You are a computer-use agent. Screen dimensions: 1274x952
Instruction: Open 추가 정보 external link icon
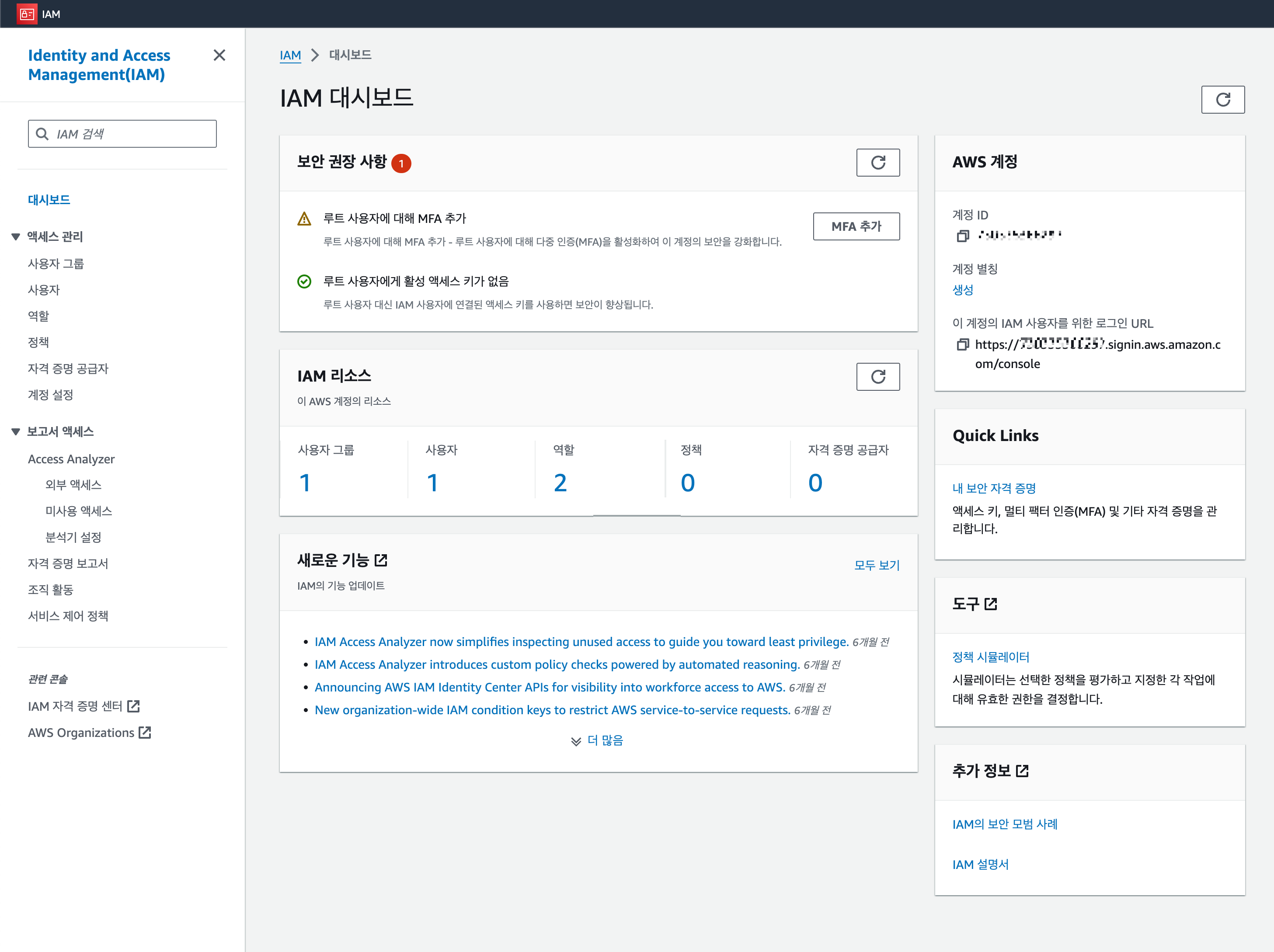click(1022, 771)
